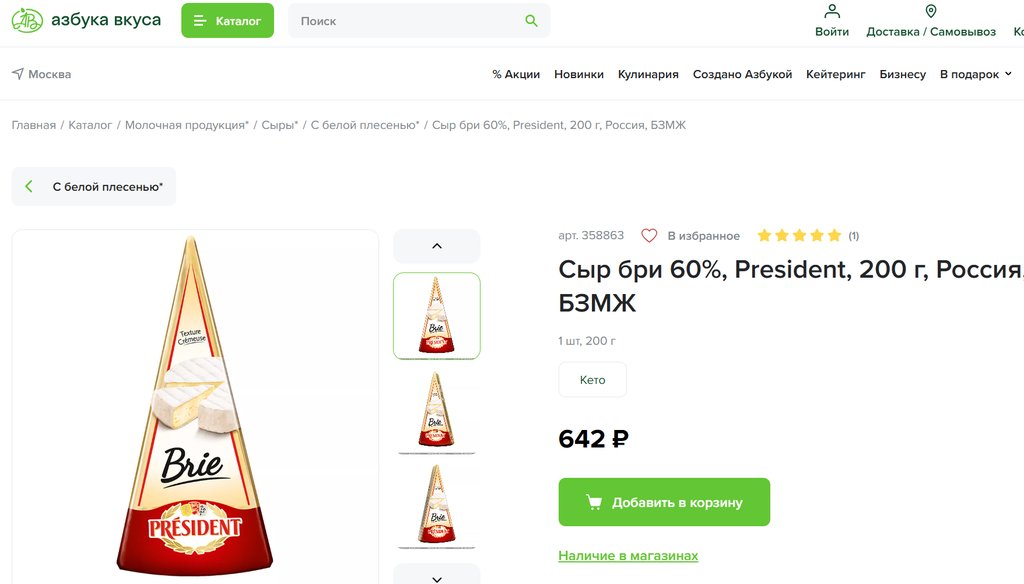This screenshot has width=1024, height=584.
Task: Click the Войти user profile icon
Action: point(832,12)
